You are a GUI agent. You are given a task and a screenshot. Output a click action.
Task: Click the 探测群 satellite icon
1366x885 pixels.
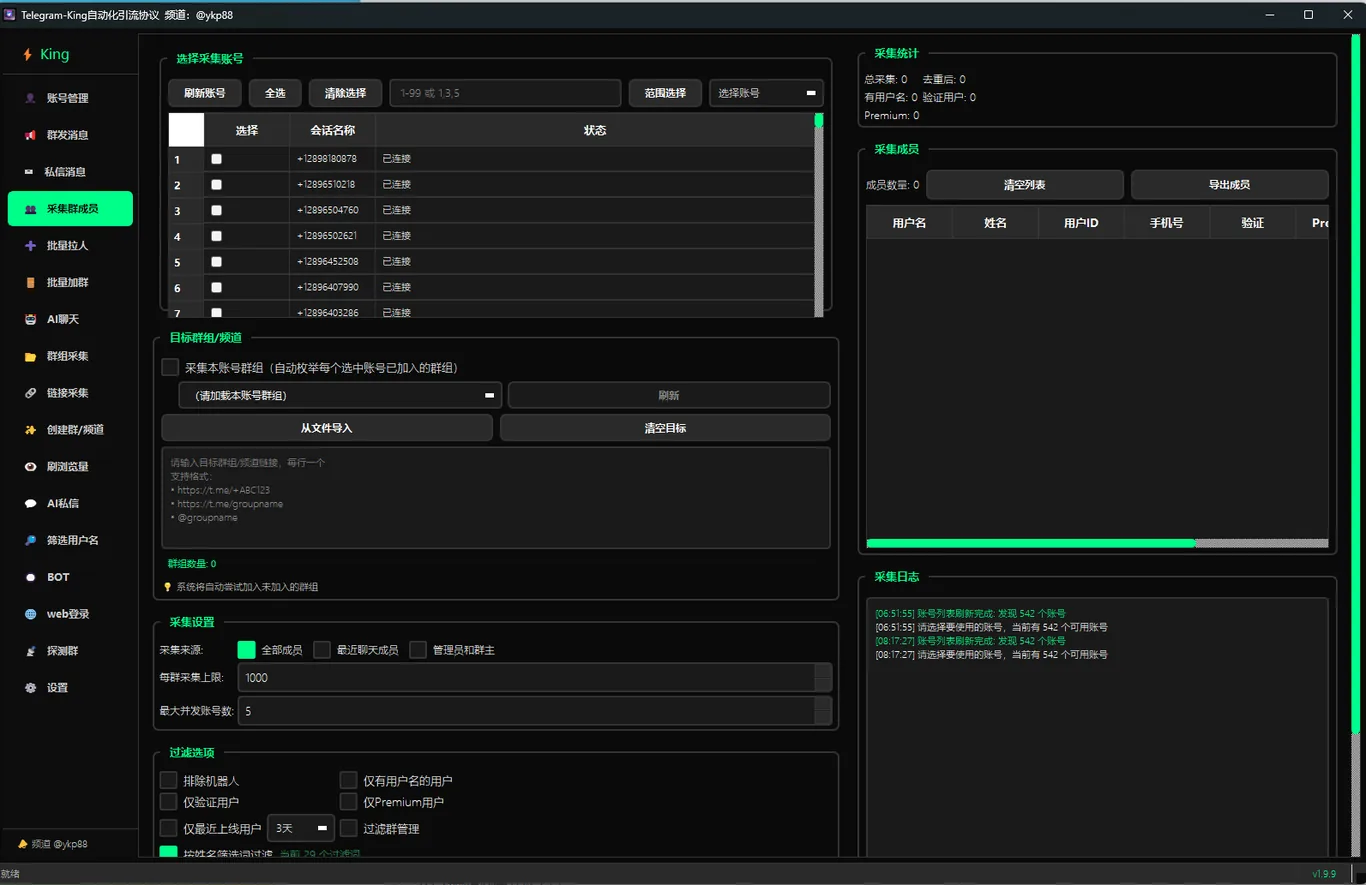(x=30, y=651)
